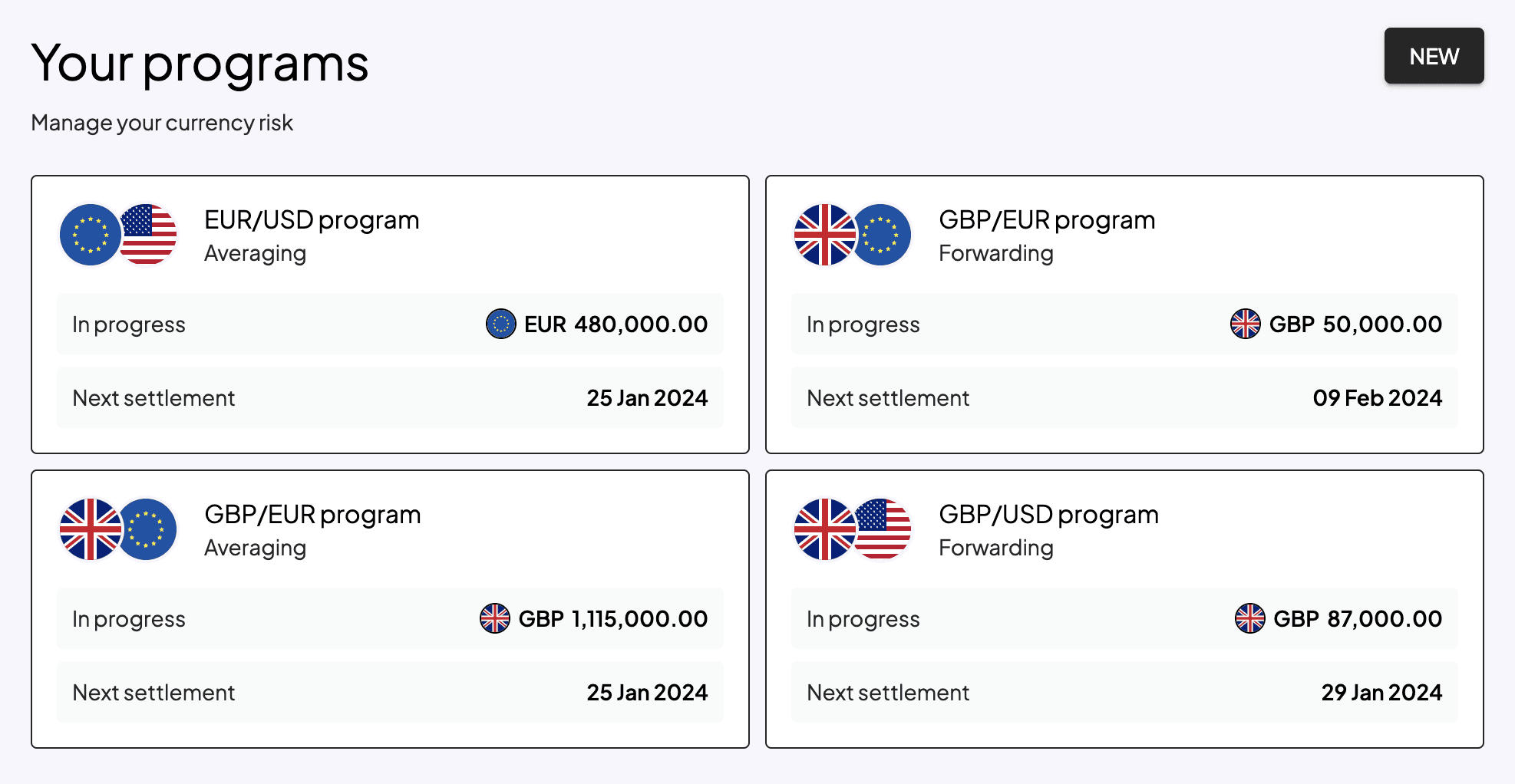
Task: Select the GBP flag icon on GBP/EUR Forwarding card
Action: [x=824, y=235]
